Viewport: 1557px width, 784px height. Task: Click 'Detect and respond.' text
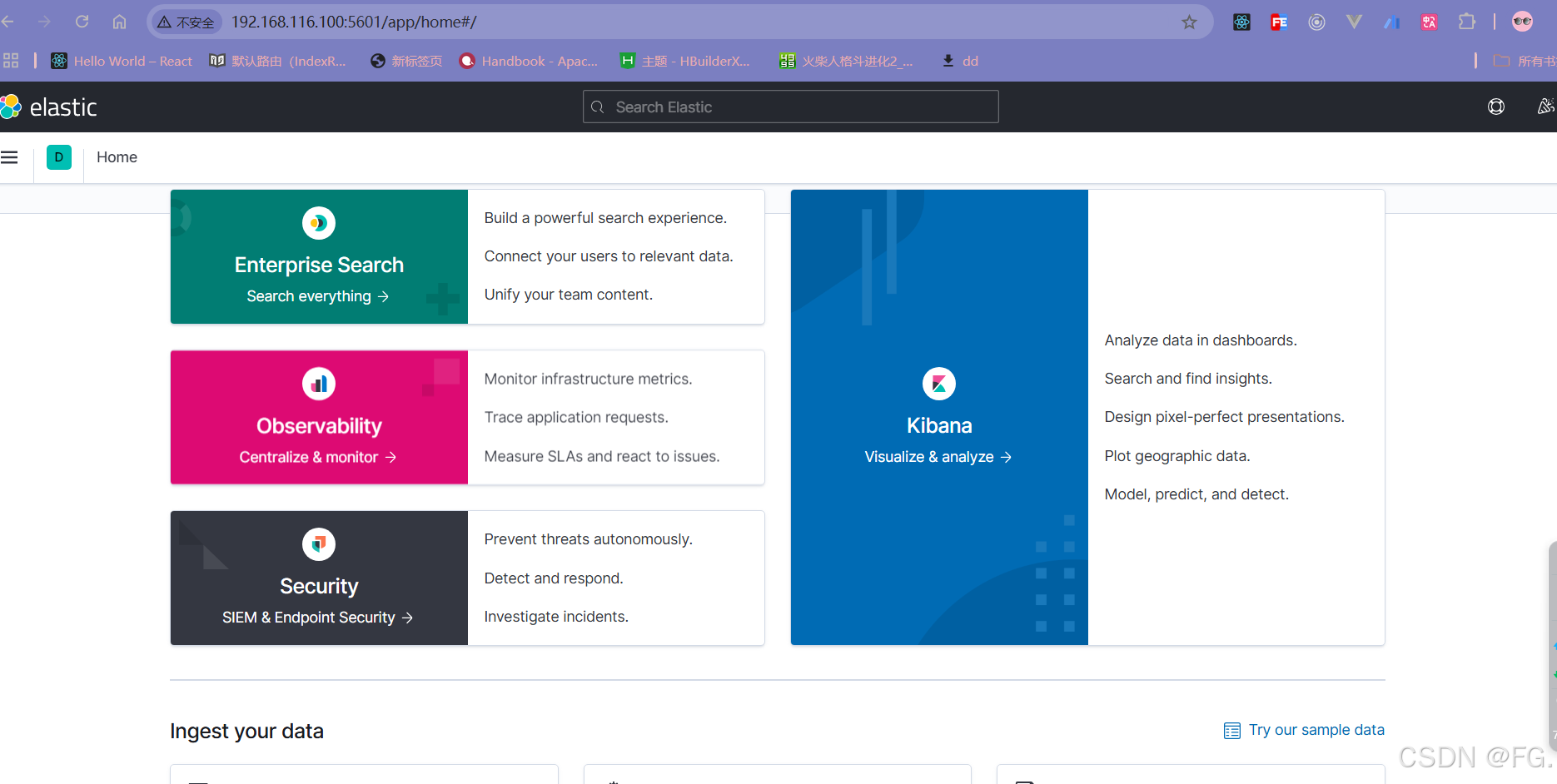[x=554, y=578]
